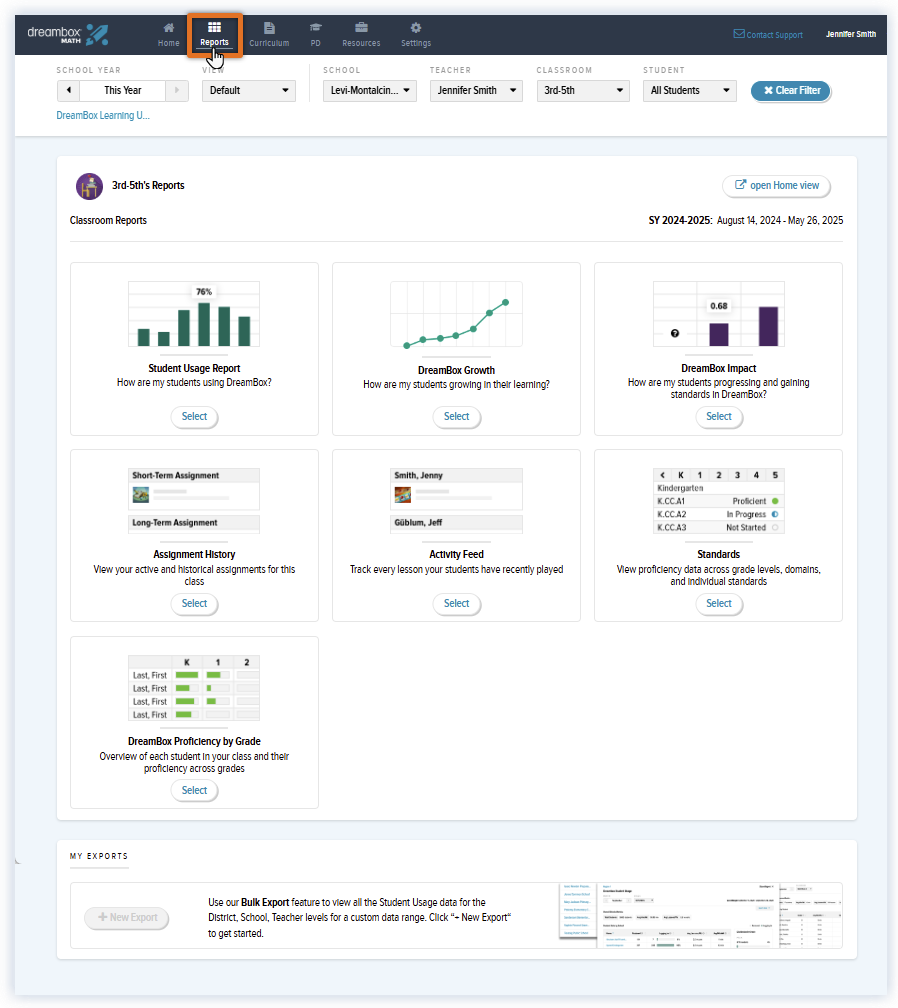Expand the Student All Students dropdown

pos(690,91)
